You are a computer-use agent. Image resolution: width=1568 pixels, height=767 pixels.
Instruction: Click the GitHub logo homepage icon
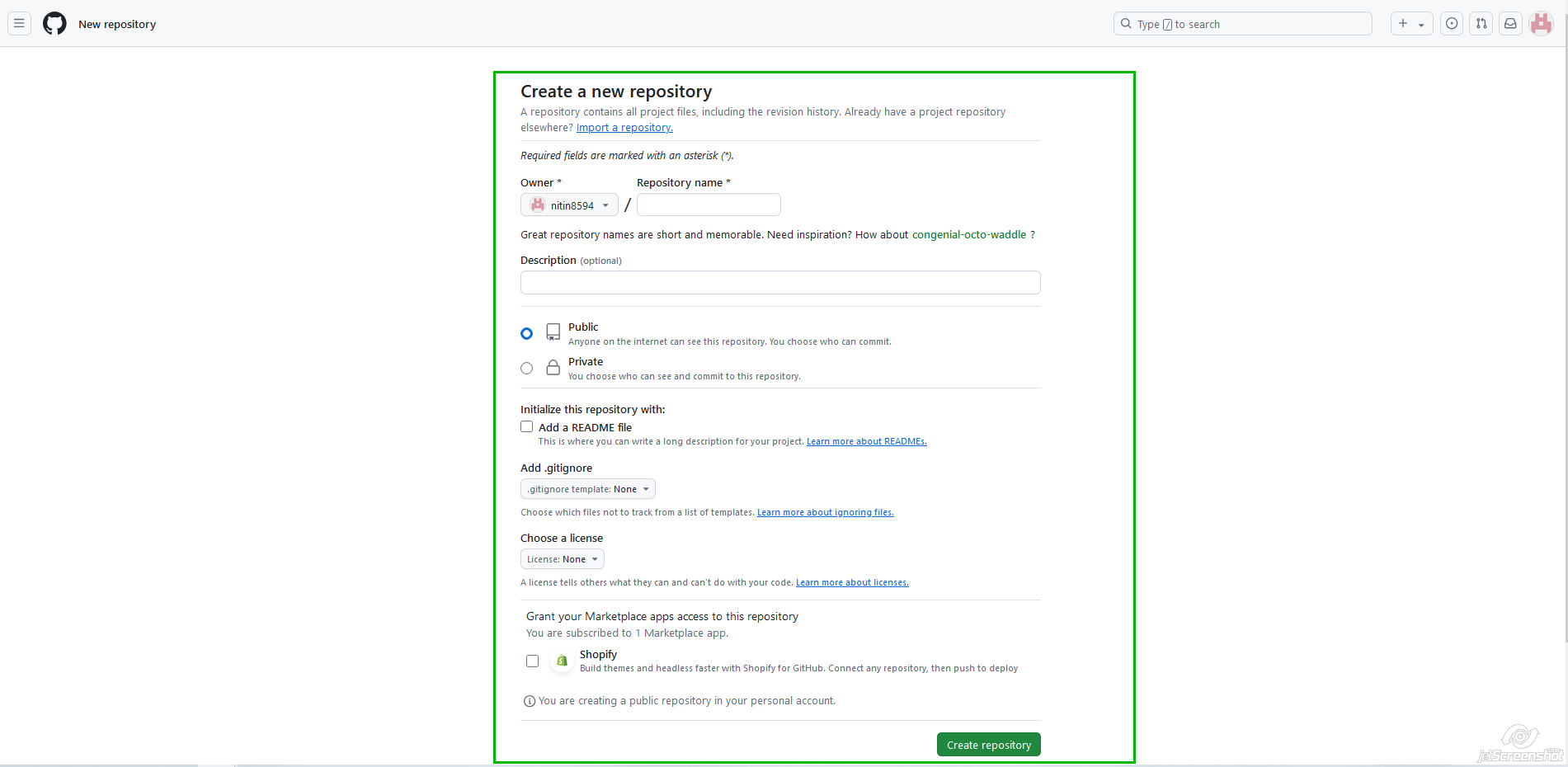[x=54, y=24]
